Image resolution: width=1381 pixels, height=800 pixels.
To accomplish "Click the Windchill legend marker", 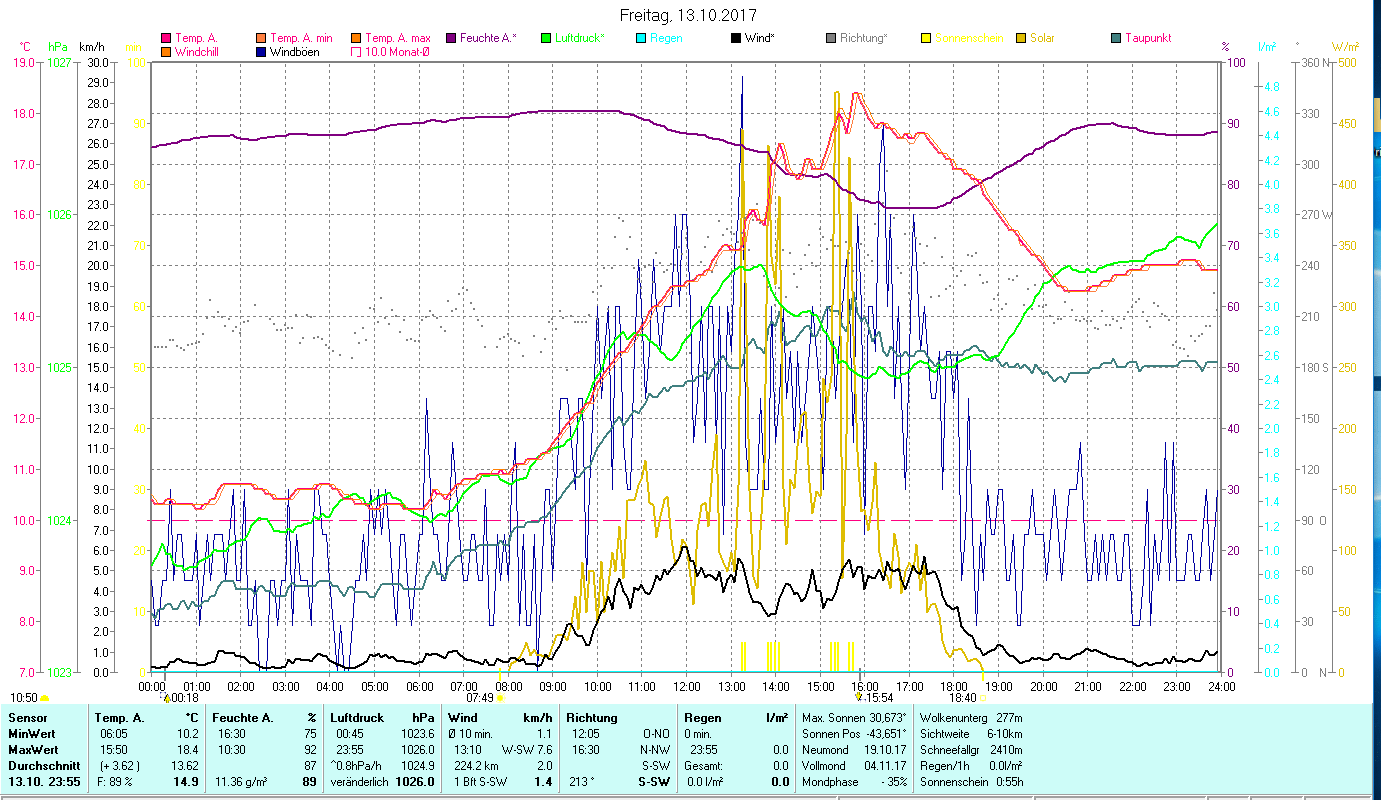I will 166,52.
